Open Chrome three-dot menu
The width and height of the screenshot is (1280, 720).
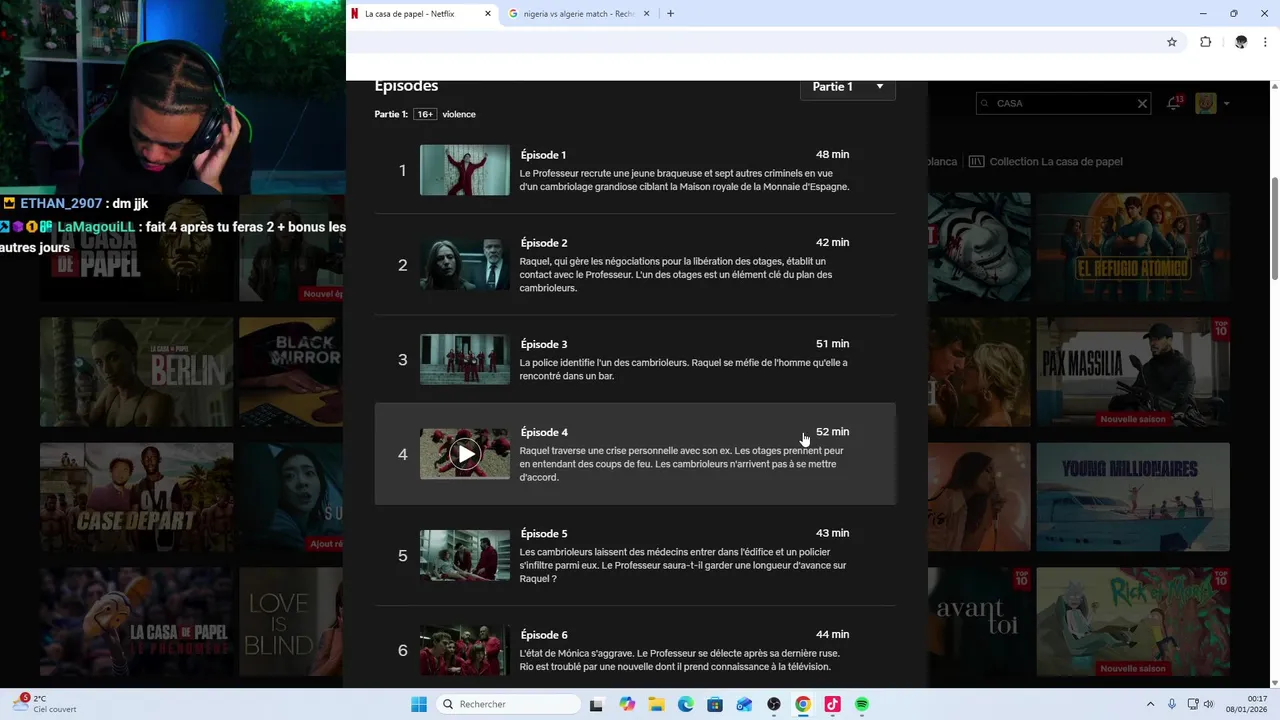[1266, 42]
